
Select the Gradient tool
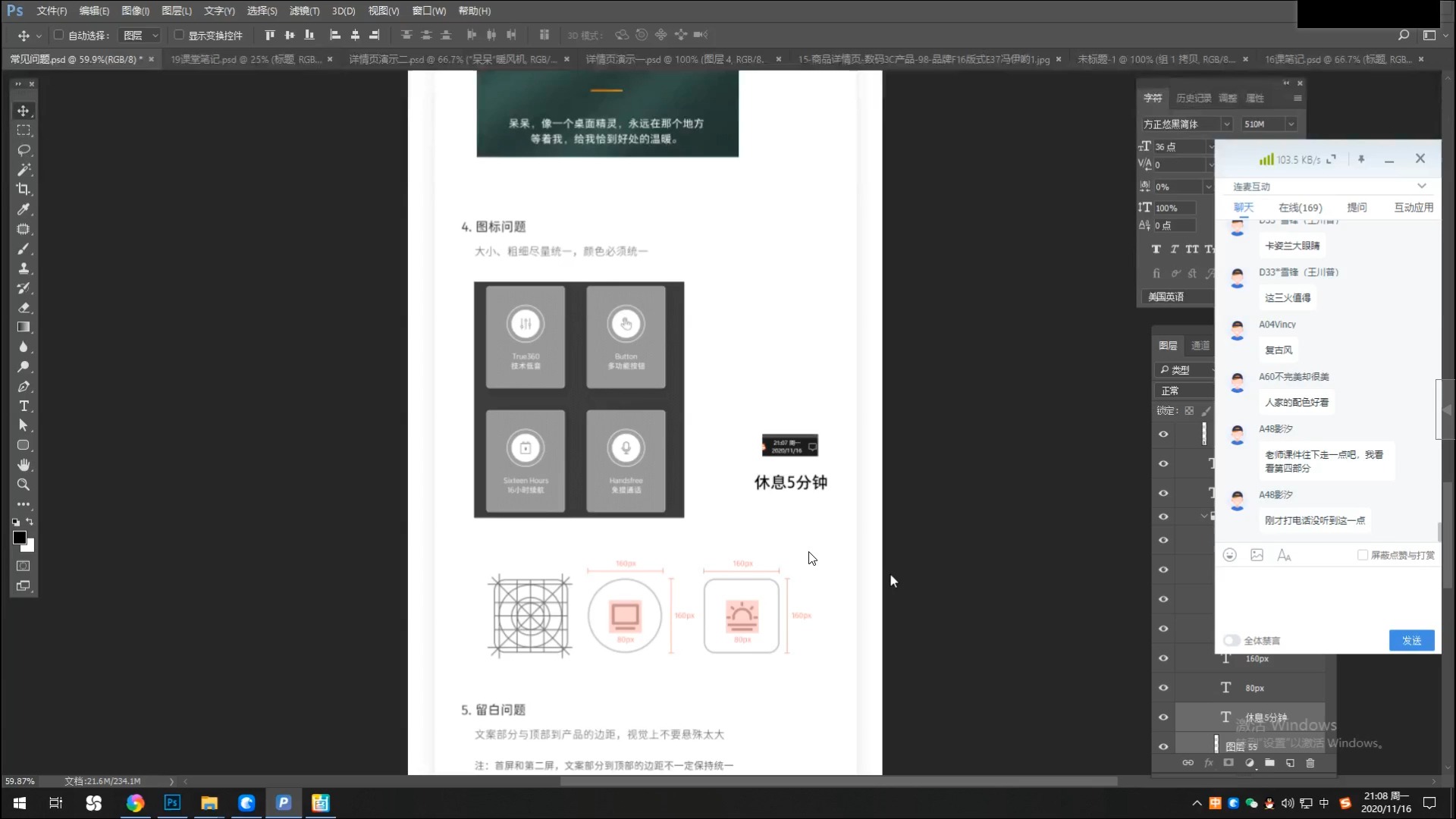(x=24, y=328)
